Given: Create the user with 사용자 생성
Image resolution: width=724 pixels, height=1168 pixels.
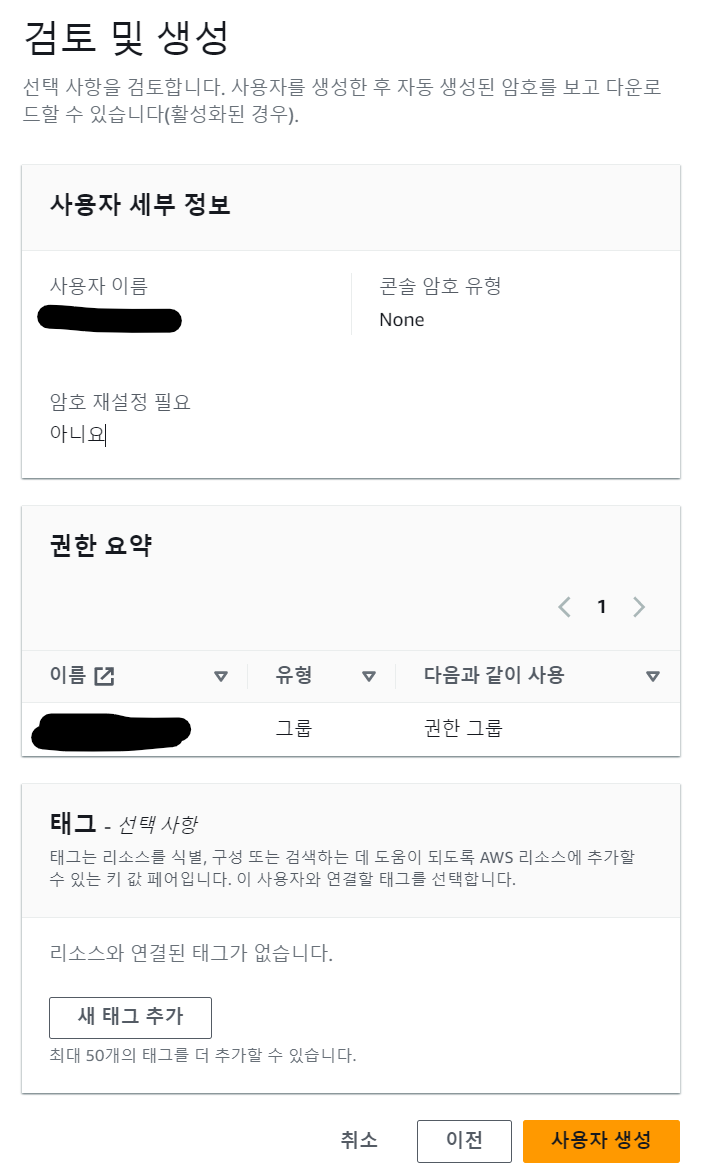Looking at the screenshot, I should pyautogui.click(x=601, y=1140).
